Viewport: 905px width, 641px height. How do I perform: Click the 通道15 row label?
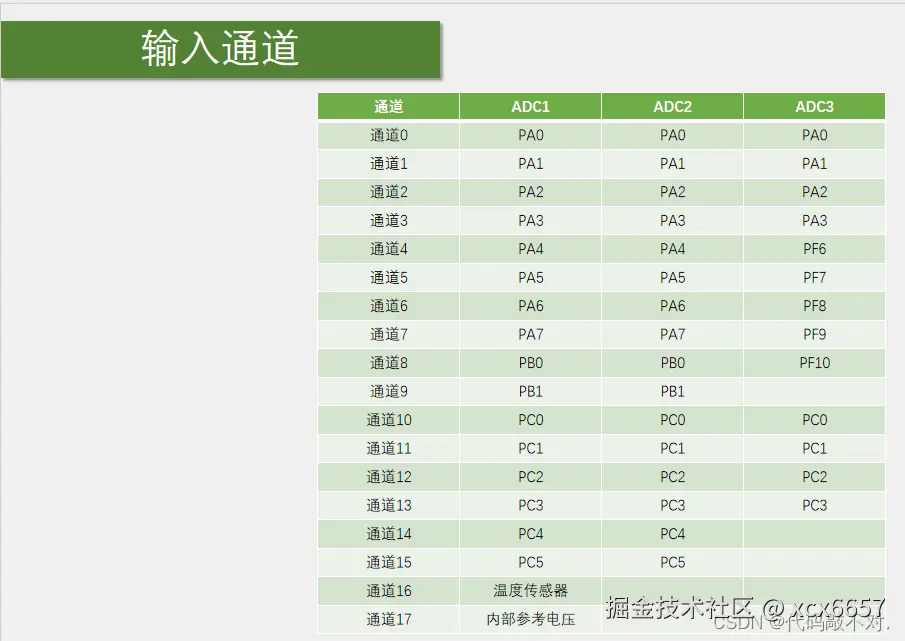point(388,563)
